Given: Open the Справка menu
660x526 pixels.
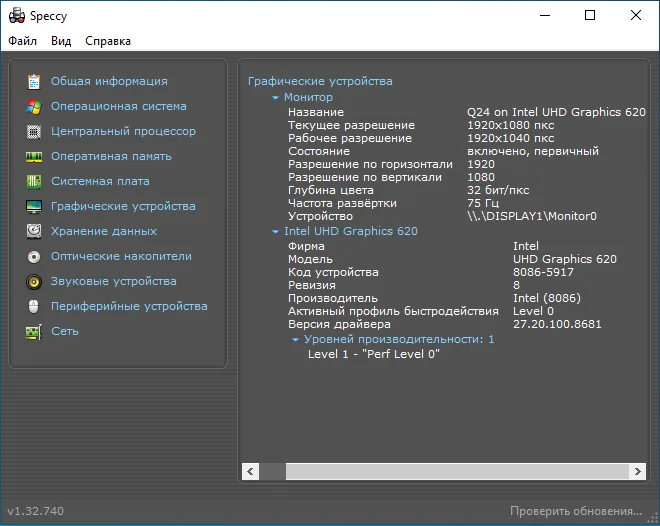Looking at the screenshot, I should [108, 41].
